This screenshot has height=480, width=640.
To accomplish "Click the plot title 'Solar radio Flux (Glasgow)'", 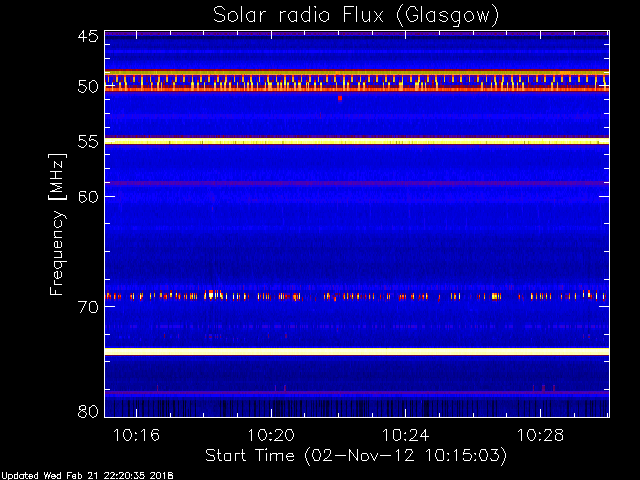I will [356, 16].
